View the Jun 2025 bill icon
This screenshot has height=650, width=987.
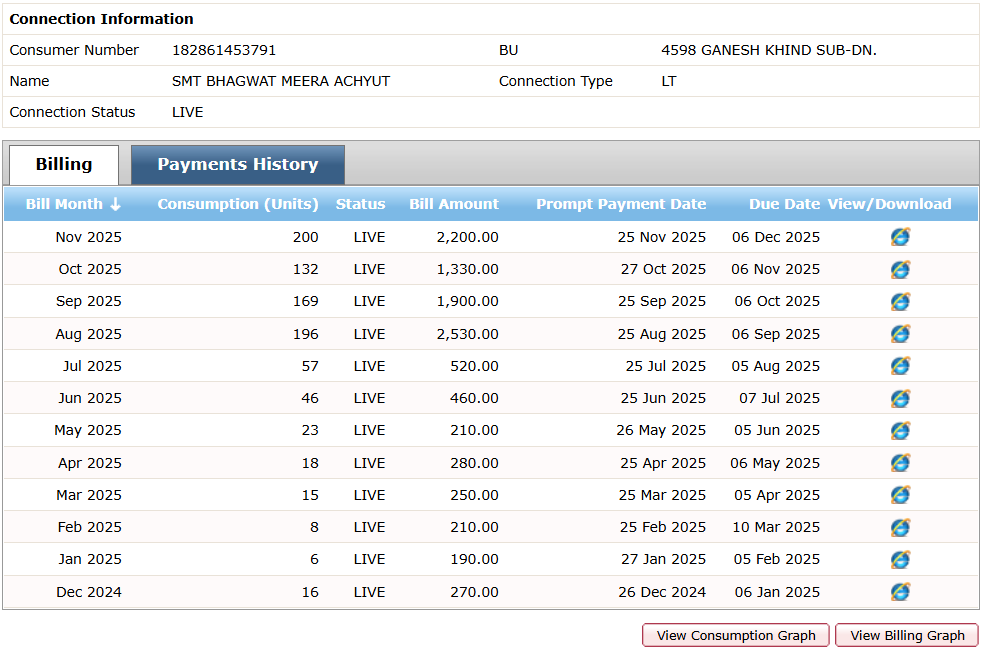pyautogui.click(x=900, y=398)
